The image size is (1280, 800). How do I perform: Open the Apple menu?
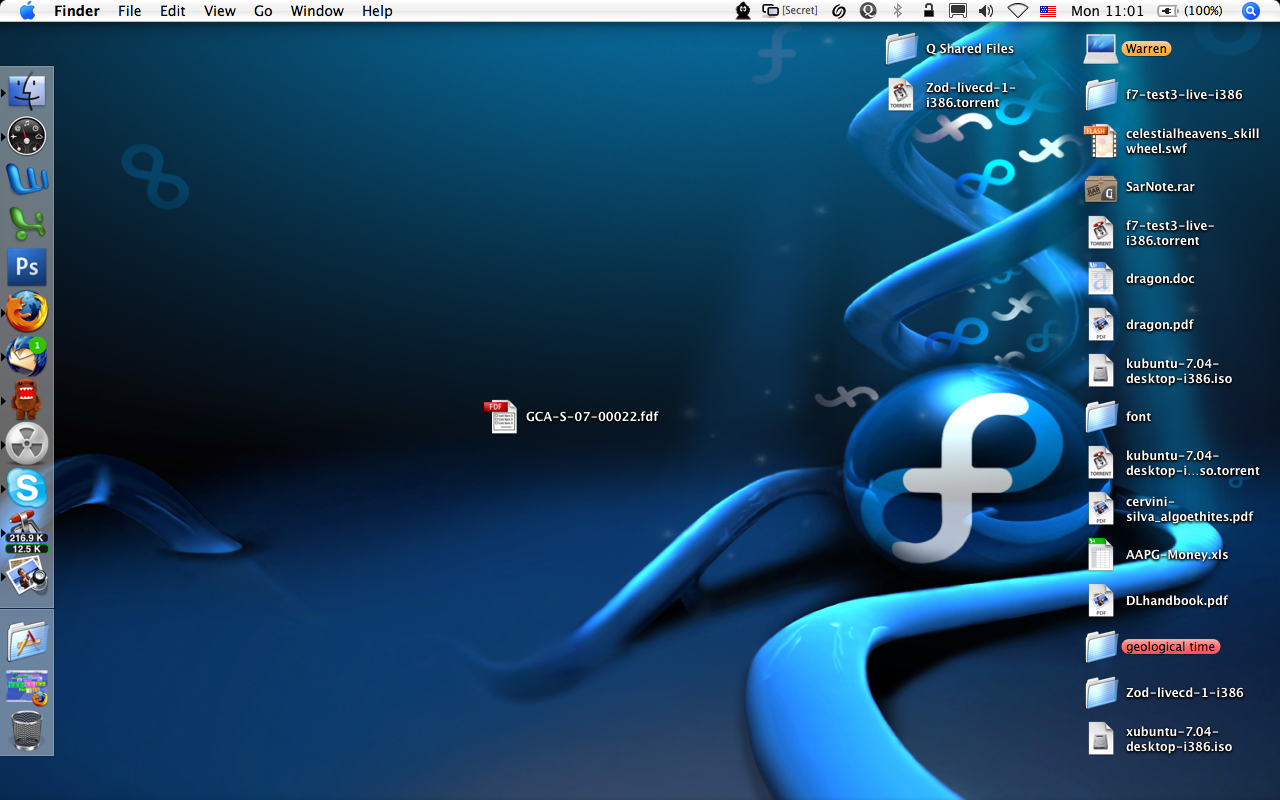point(27,11)
